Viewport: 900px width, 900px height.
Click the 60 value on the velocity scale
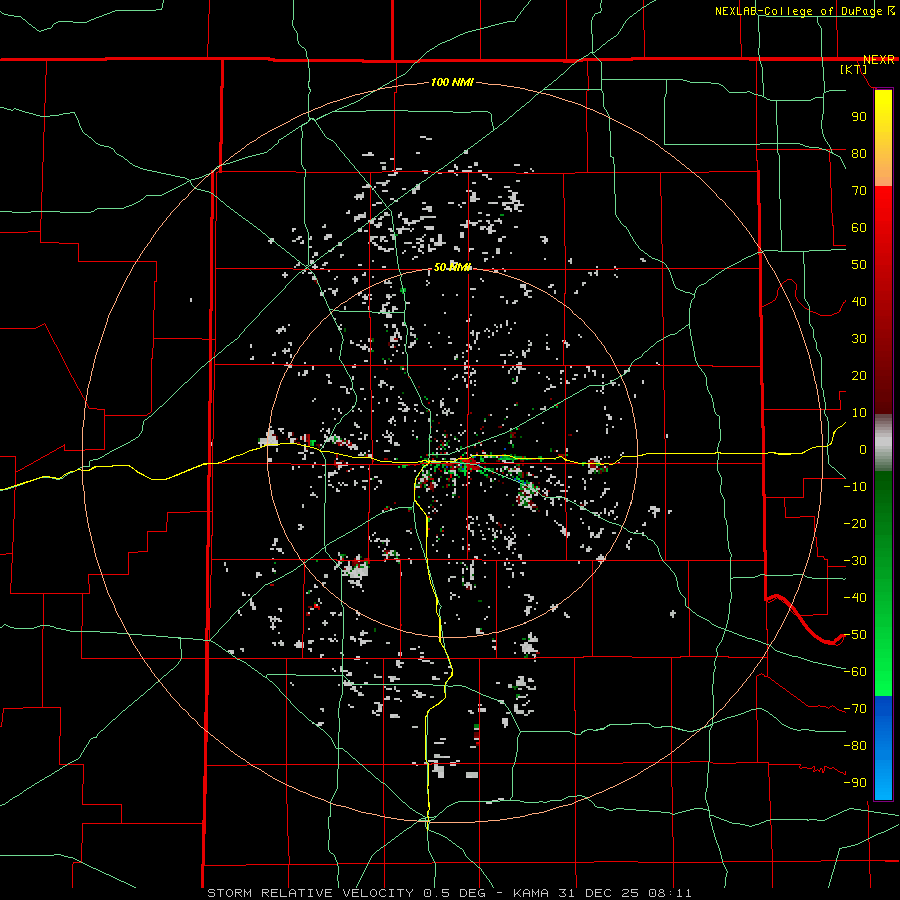pyautogui.click(x=859, y=227)
